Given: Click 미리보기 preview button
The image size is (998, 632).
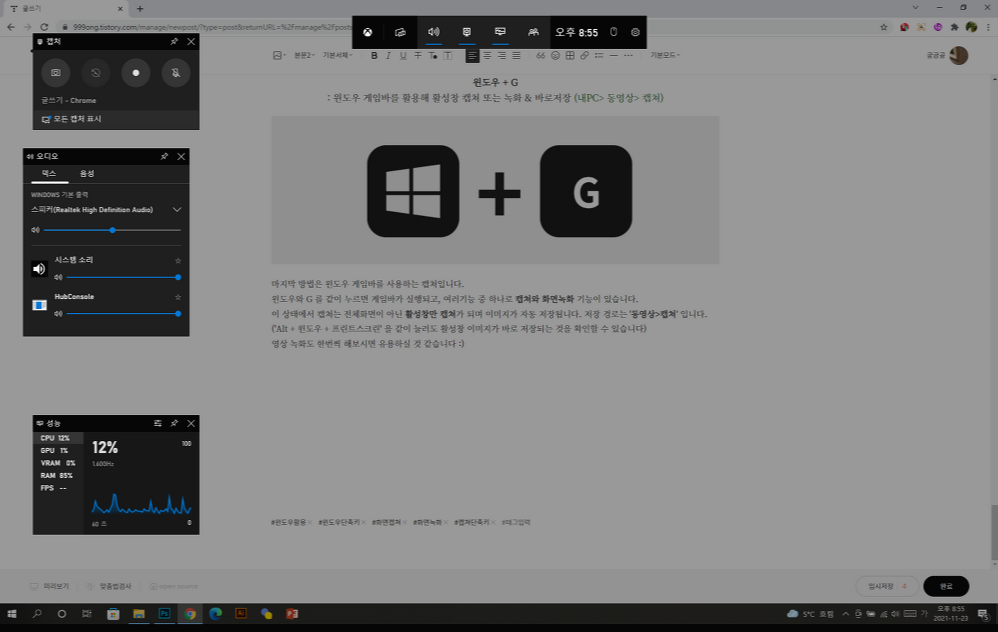Looking at the screenshot, I should click(x=50, y=586).
